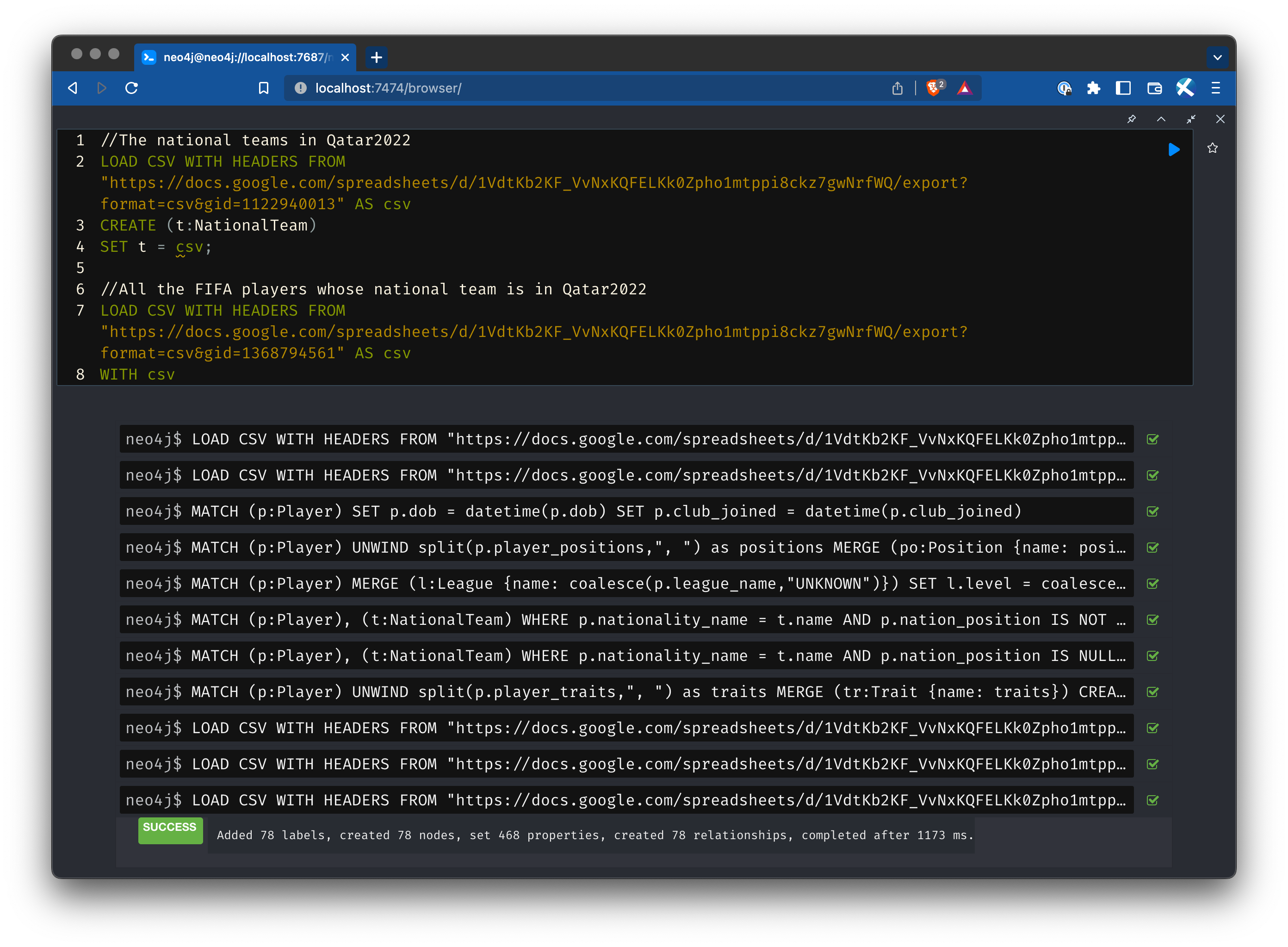1288x947 pixels.
Task: Select the tenth statement, middle of last three LOAD CSV
Action: pos(626,765)
